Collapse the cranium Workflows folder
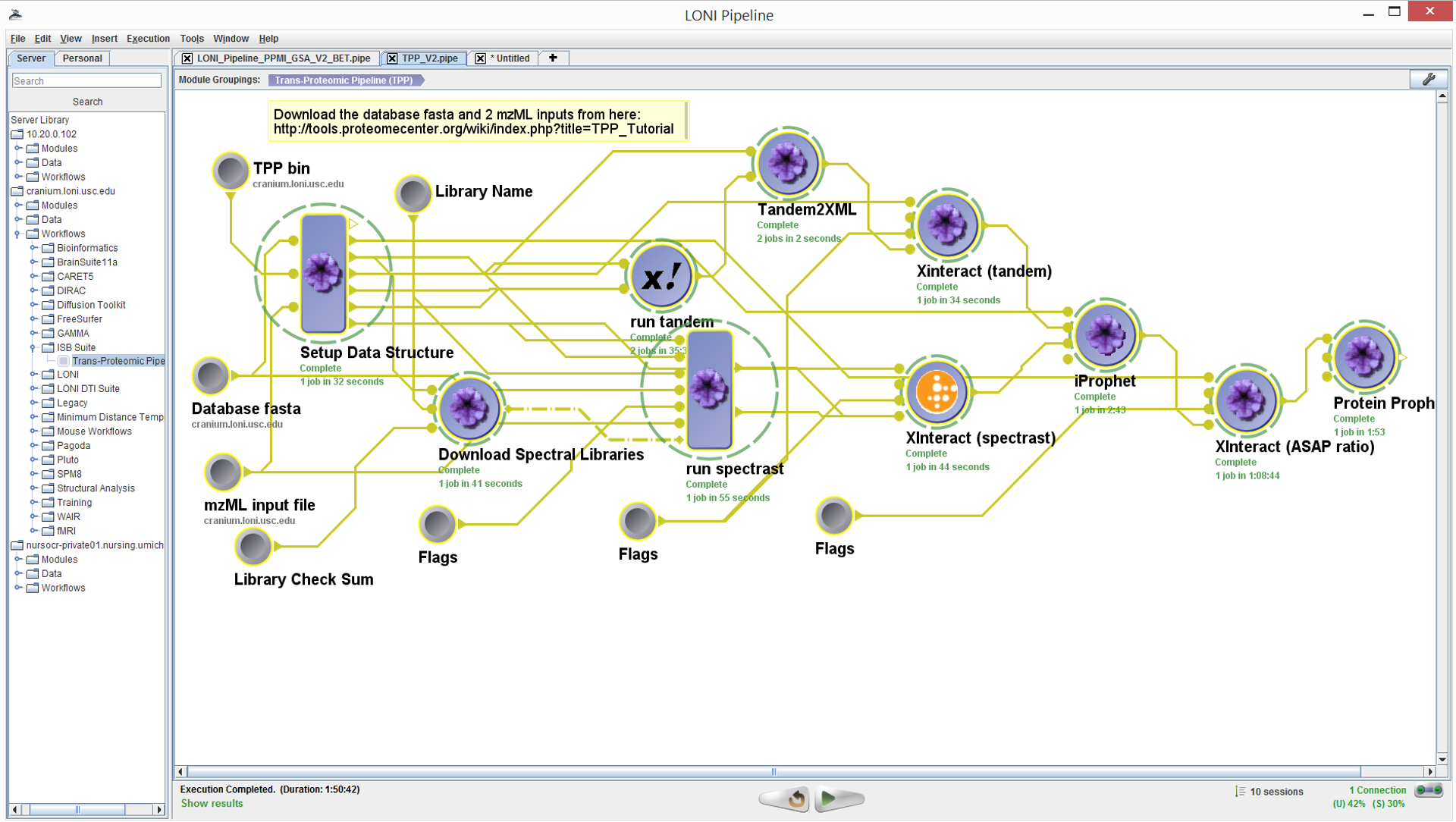Image resolution: width=1456 pixels, height=822 pixels. pos(18,234)
